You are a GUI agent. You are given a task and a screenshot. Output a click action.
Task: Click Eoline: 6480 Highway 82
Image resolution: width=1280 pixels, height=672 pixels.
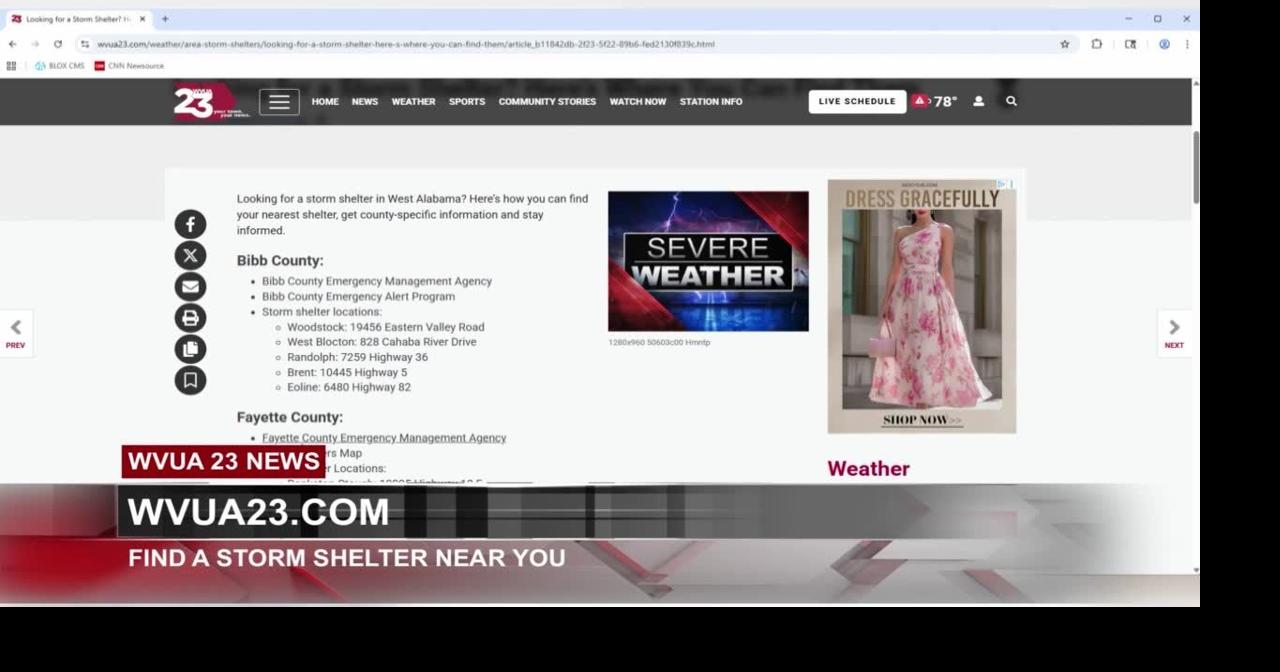tap(348, 387)
